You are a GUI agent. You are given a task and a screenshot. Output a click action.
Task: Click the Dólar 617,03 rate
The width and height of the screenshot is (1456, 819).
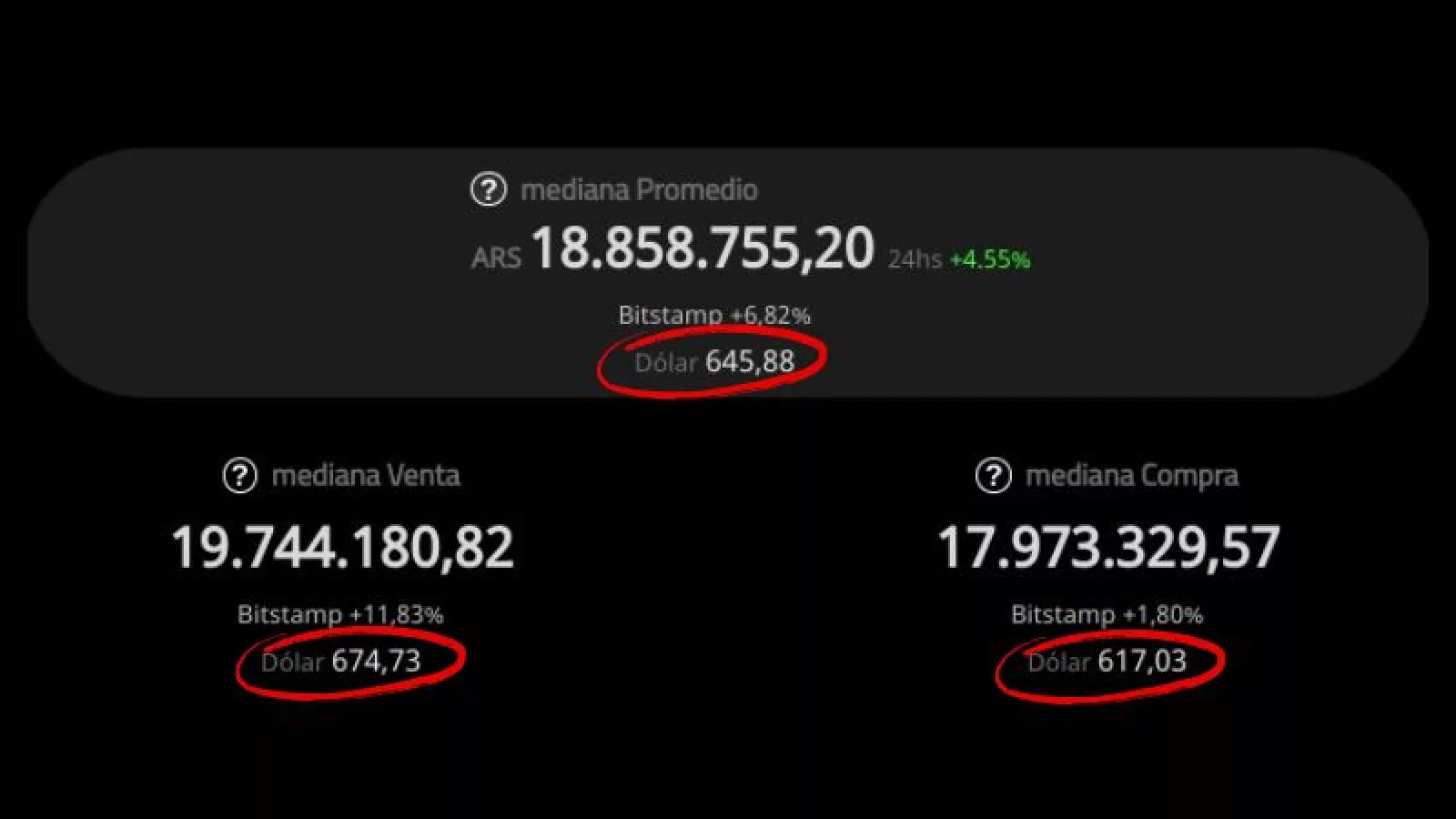[x=1107, y=661]
